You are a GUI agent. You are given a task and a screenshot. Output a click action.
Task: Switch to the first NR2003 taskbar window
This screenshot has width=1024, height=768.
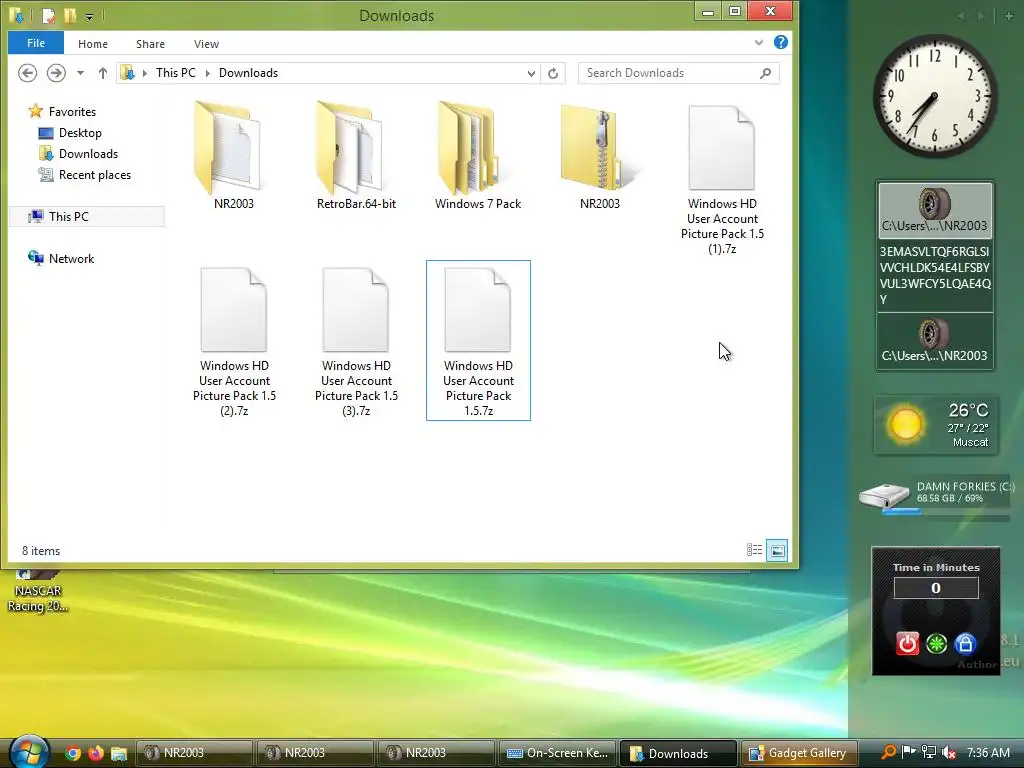coord(194,753)
